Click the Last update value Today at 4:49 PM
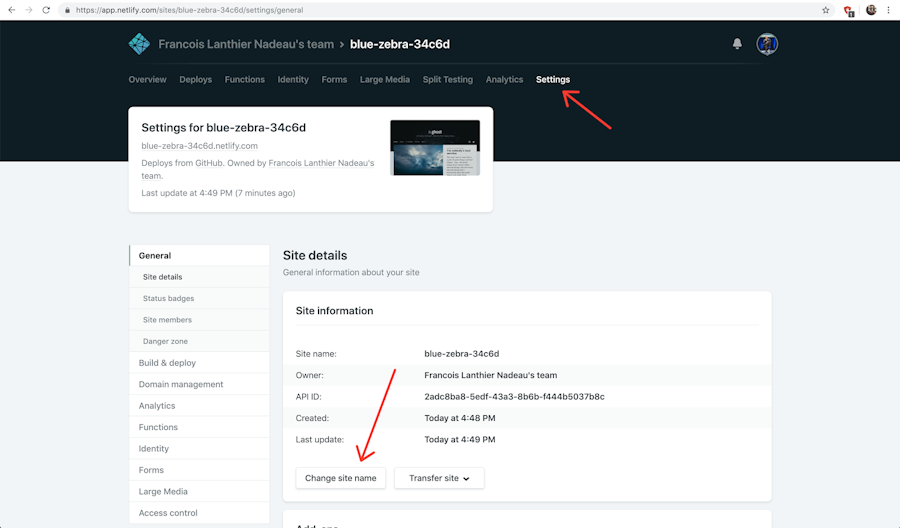 (x=460, y=440)
